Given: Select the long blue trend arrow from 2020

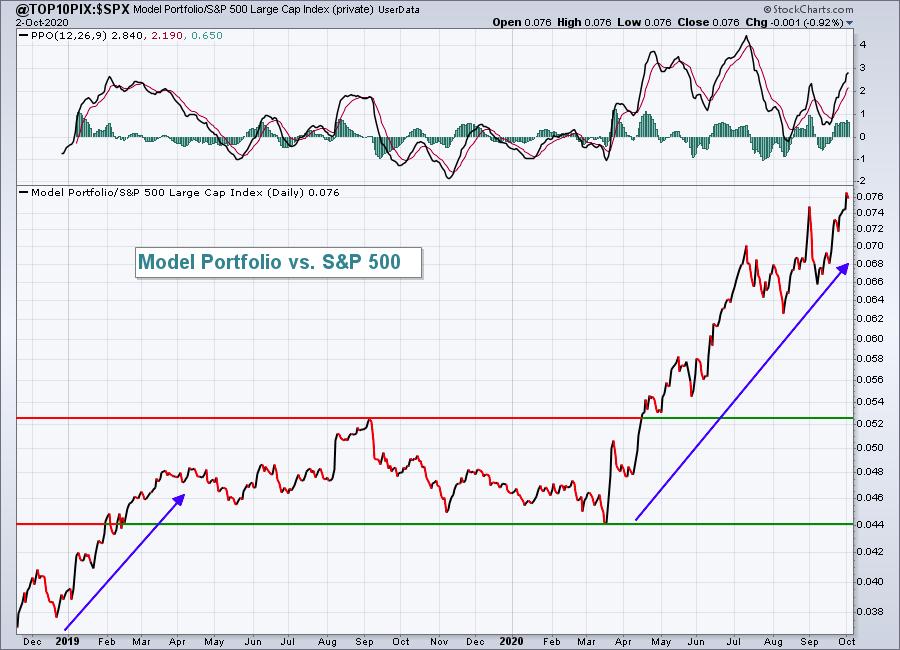Looking at the screenshot, I should [x=741, y=392].
